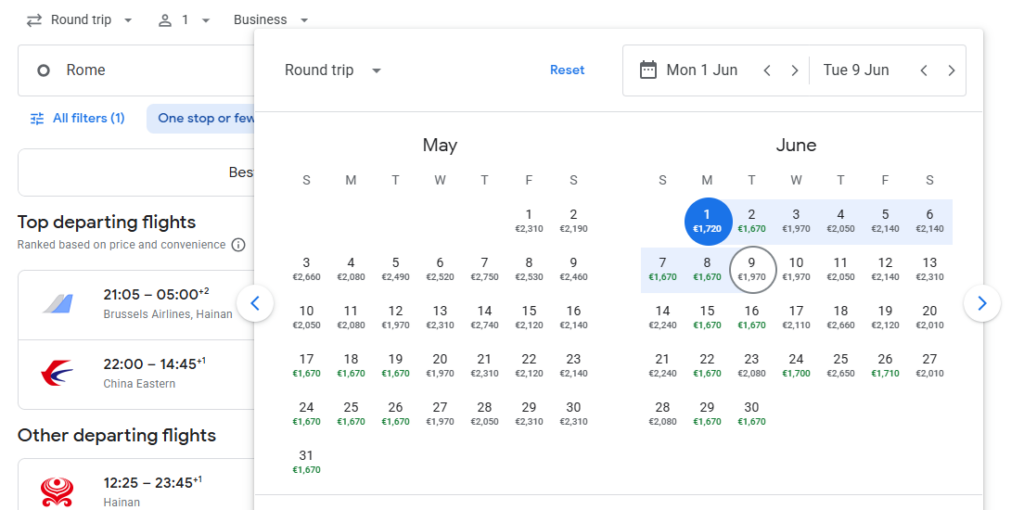This screenshot has width=1024, height=510.
Task: Pick May 31 in the calendar
Action: coord(306,461)
